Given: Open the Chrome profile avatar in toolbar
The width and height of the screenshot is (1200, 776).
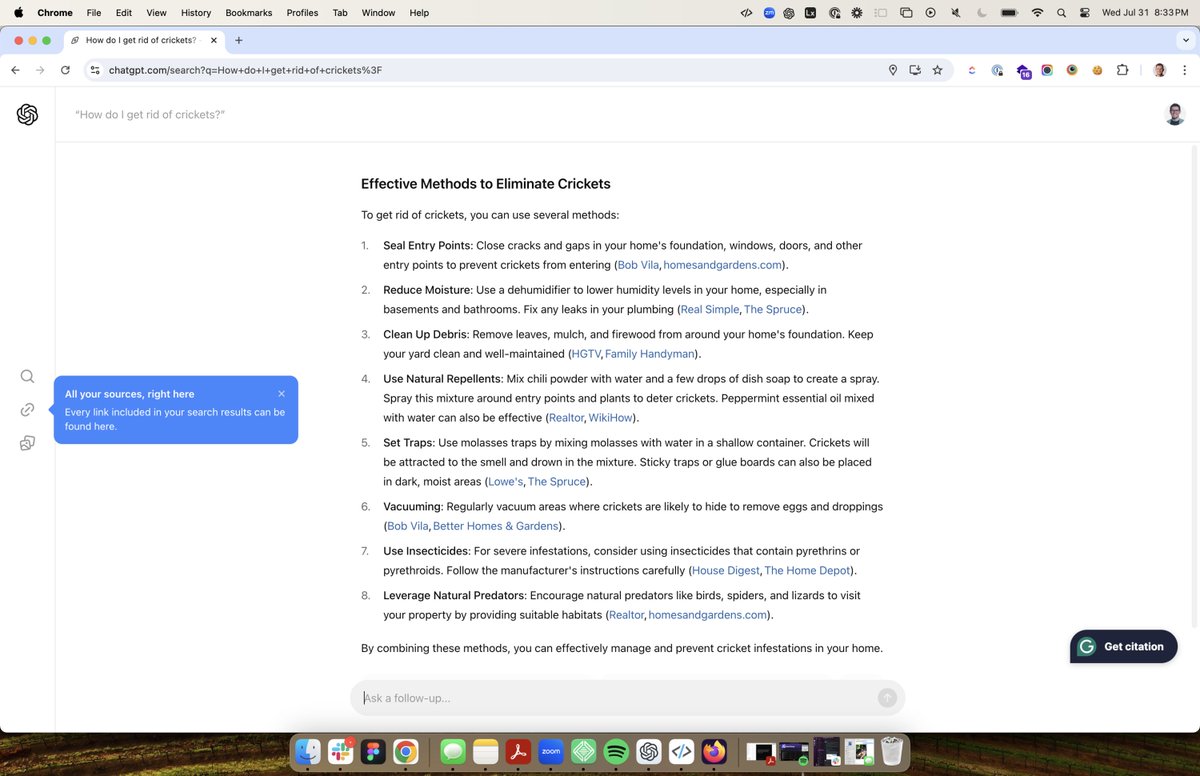Looking at the screenshot, I should pos(1159,70).
